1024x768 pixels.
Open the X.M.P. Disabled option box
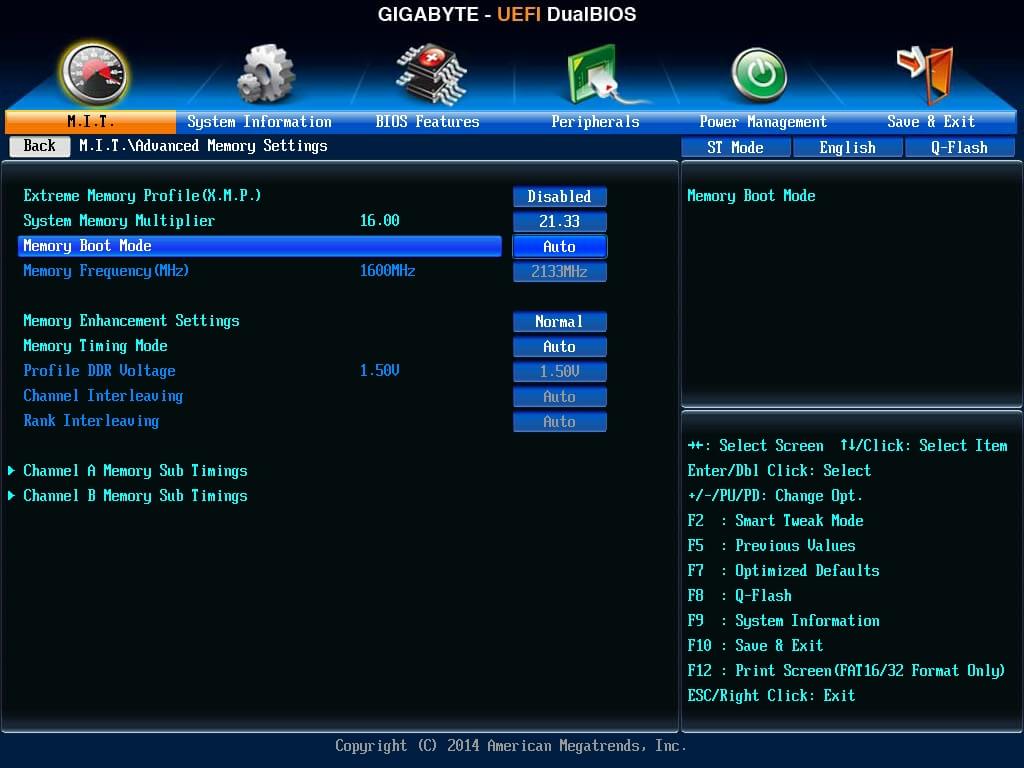click(560, 197)
